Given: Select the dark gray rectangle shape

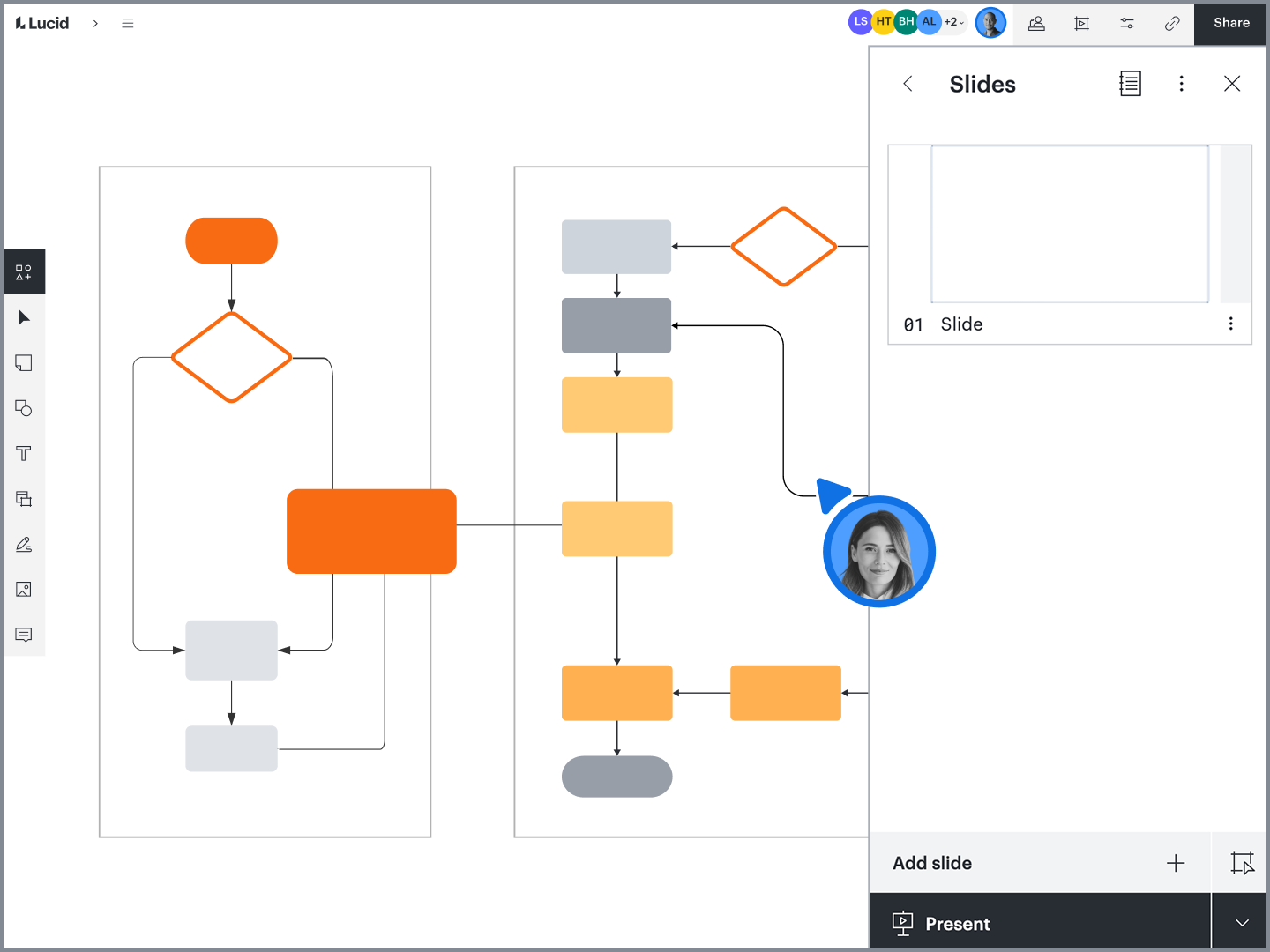Looking at the screenshot, I should [x=616, y=325].
